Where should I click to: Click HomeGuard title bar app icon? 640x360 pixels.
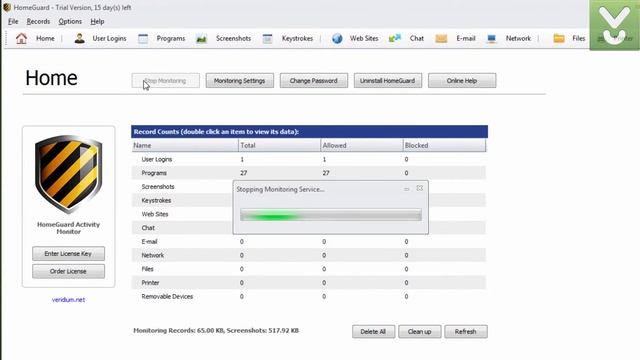point(7,7)
